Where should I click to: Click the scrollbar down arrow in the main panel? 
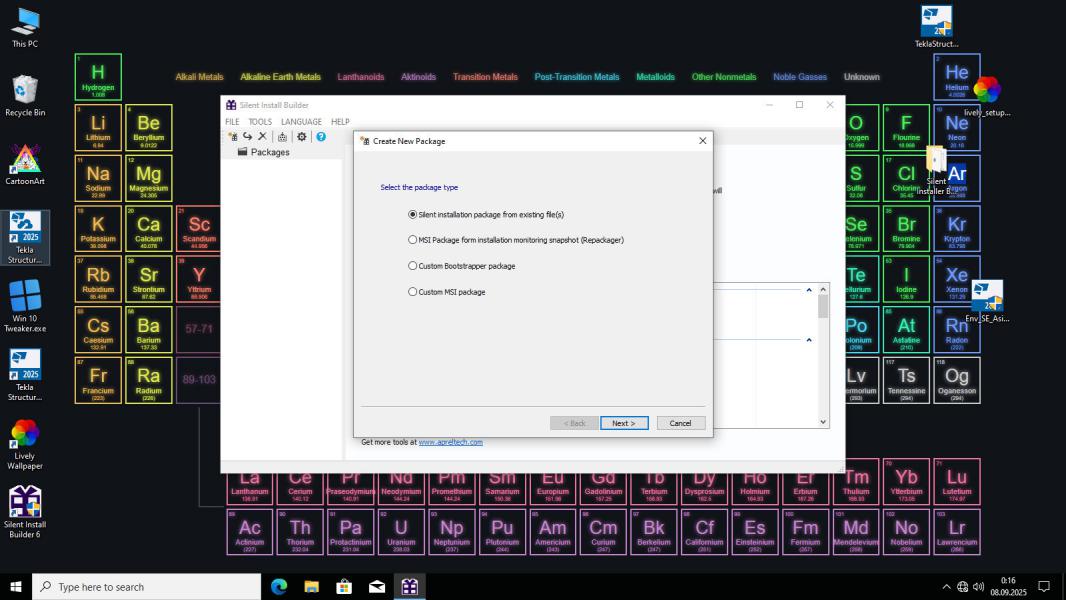tap(823, 422)
